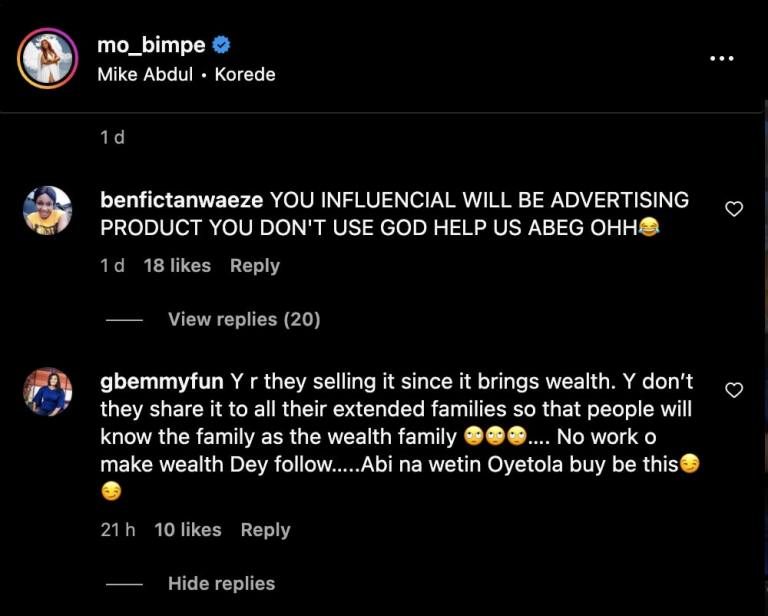
Task: Click benfictanwaeze's 1 d comment timestamp
Action: (112, 265)
